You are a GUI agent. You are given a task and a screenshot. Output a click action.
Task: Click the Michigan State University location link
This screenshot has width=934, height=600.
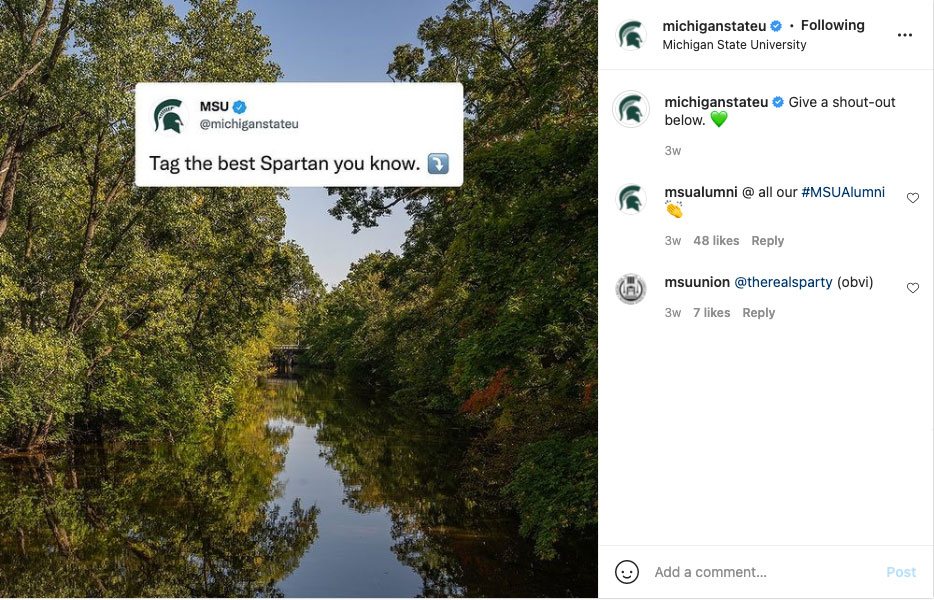click(734, 45)
